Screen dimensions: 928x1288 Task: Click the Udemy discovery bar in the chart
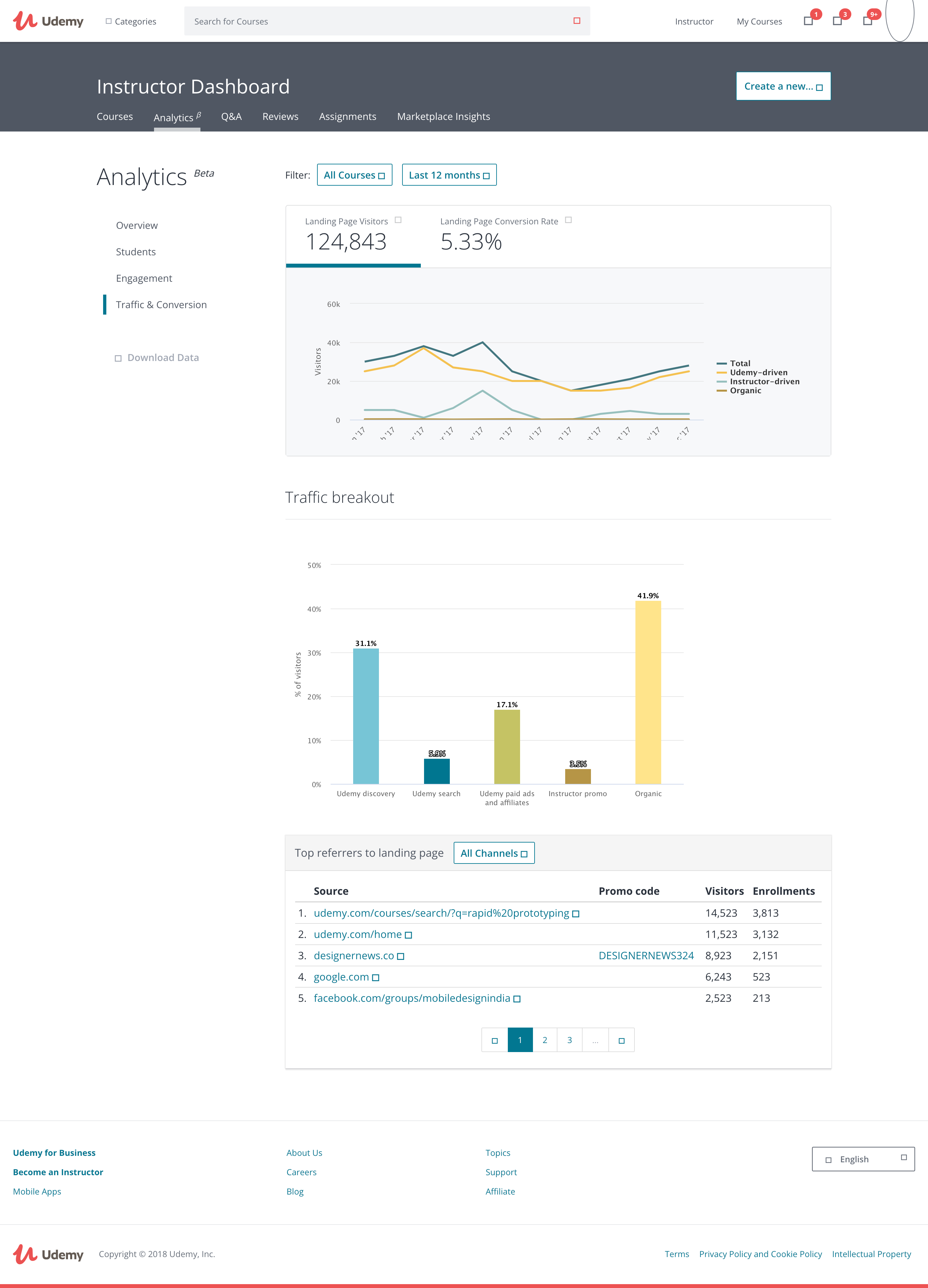click(365, 716)
